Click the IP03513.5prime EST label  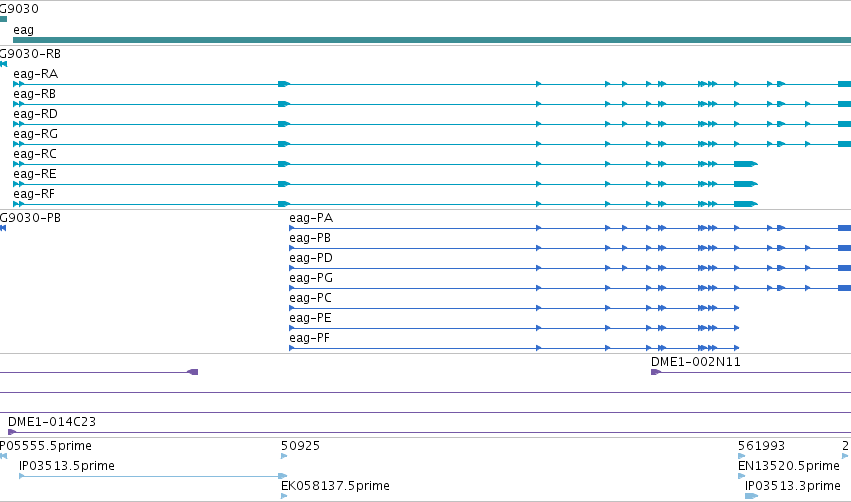coord(67,466)
